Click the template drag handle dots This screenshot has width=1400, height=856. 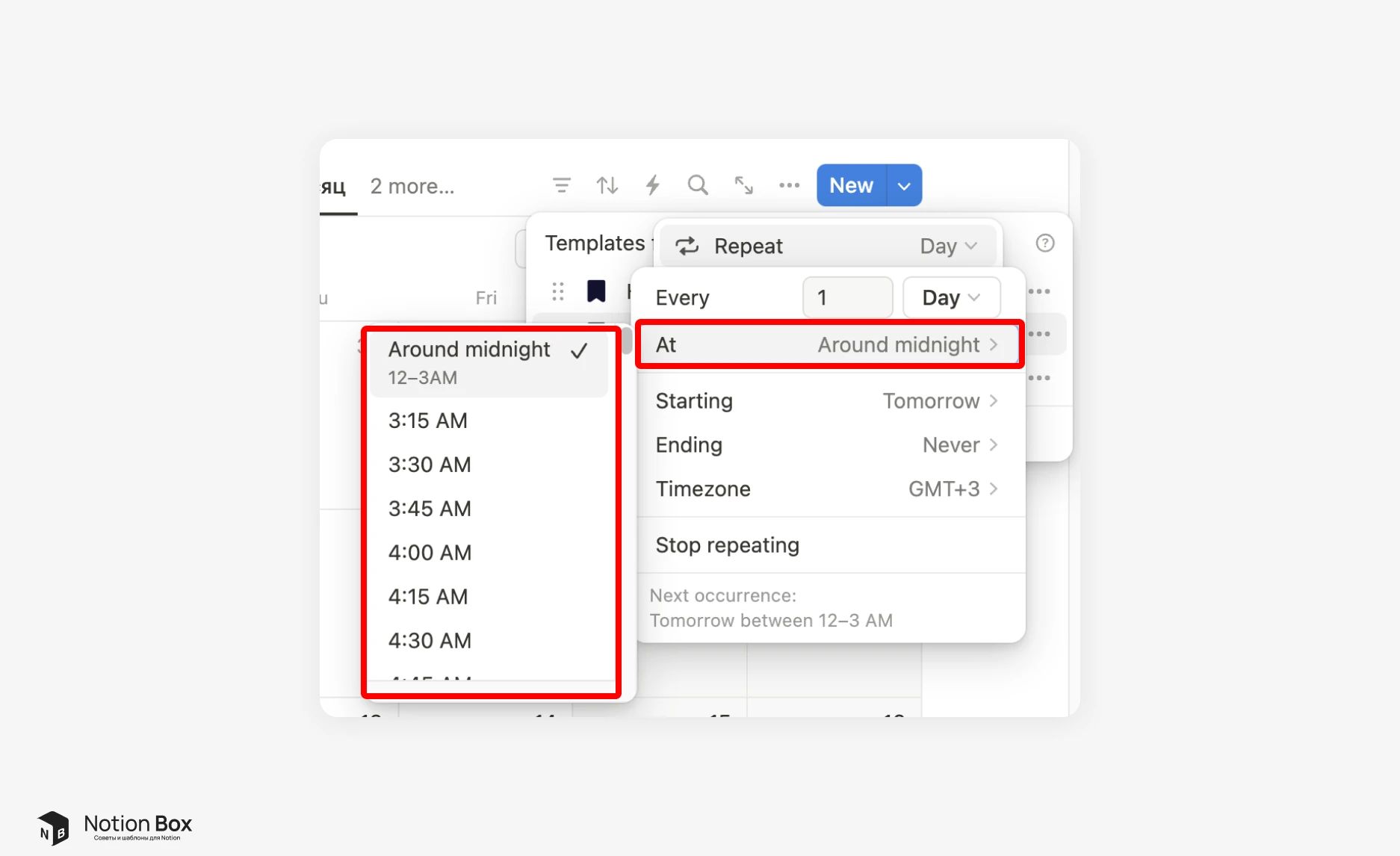coord(558,291)
